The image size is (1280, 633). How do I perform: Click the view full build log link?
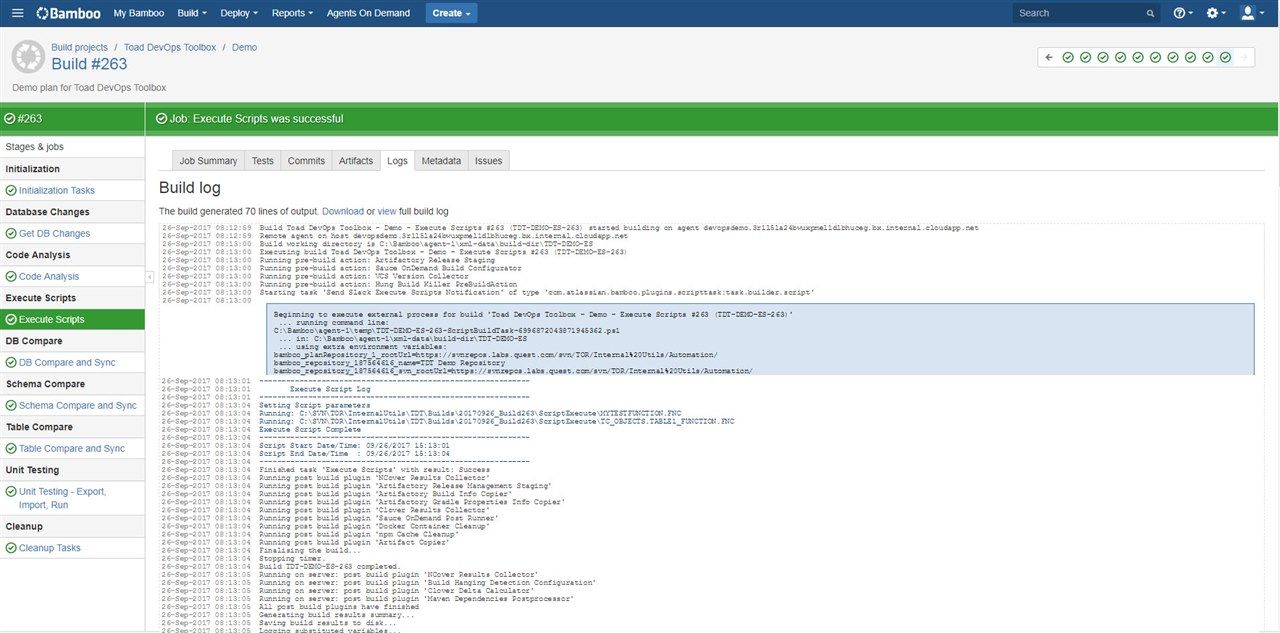point(387,211)
